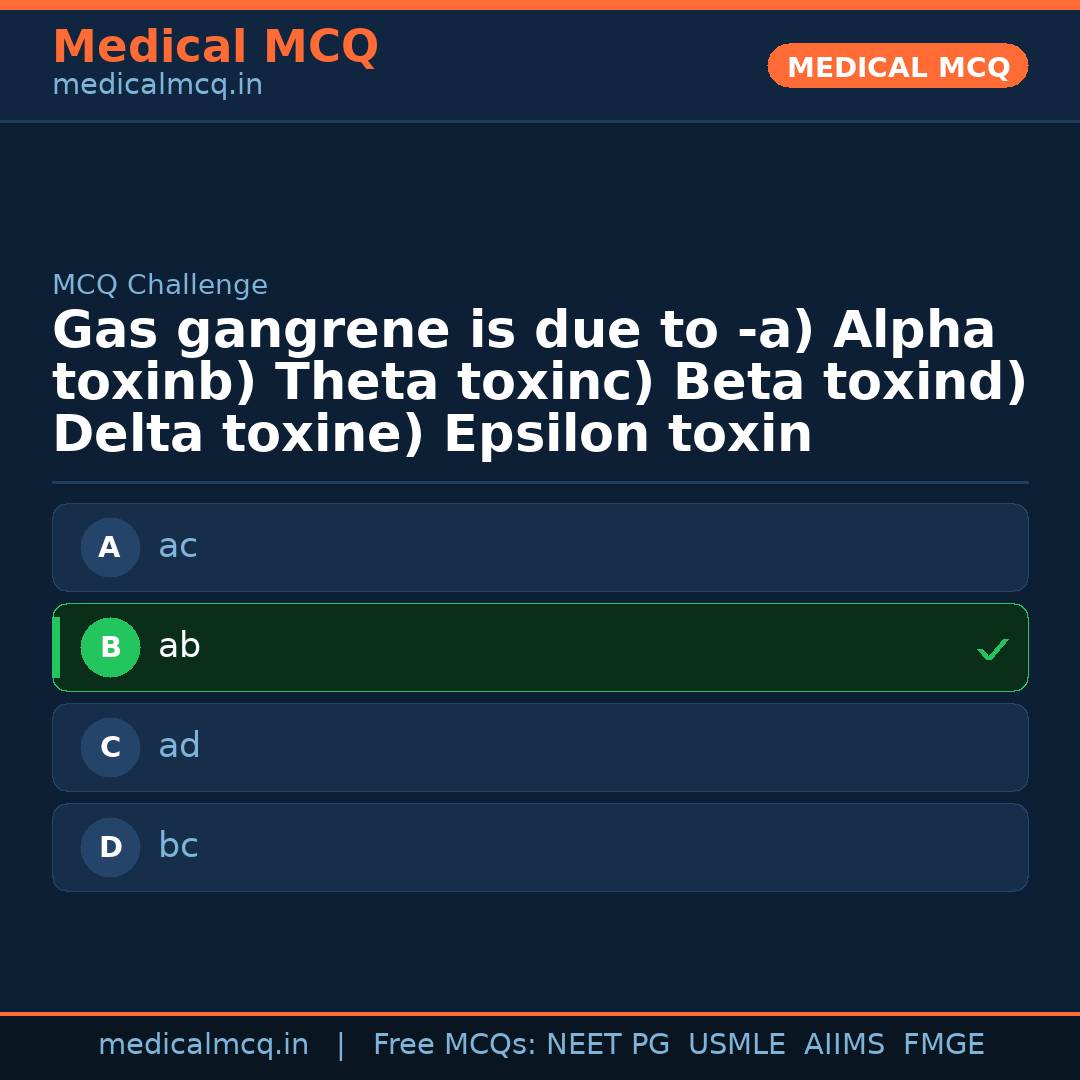The height and width of the screenshot is (1080, 1080).
Task: Click the circular C letter badge
Action: [110, 747]
